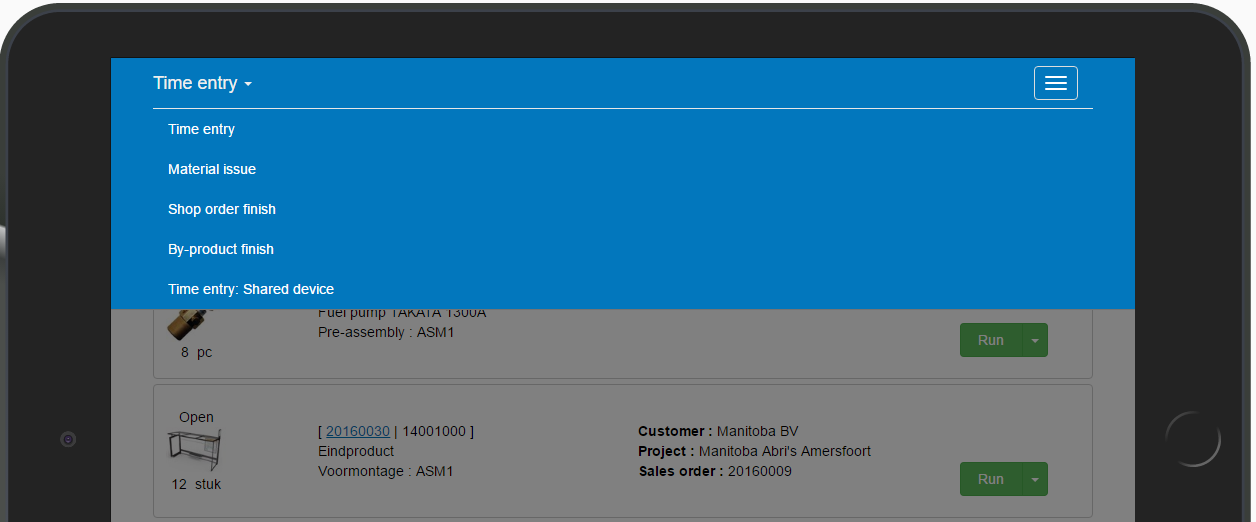Tap the tablet's front camera dot

(x=68, y=439)
